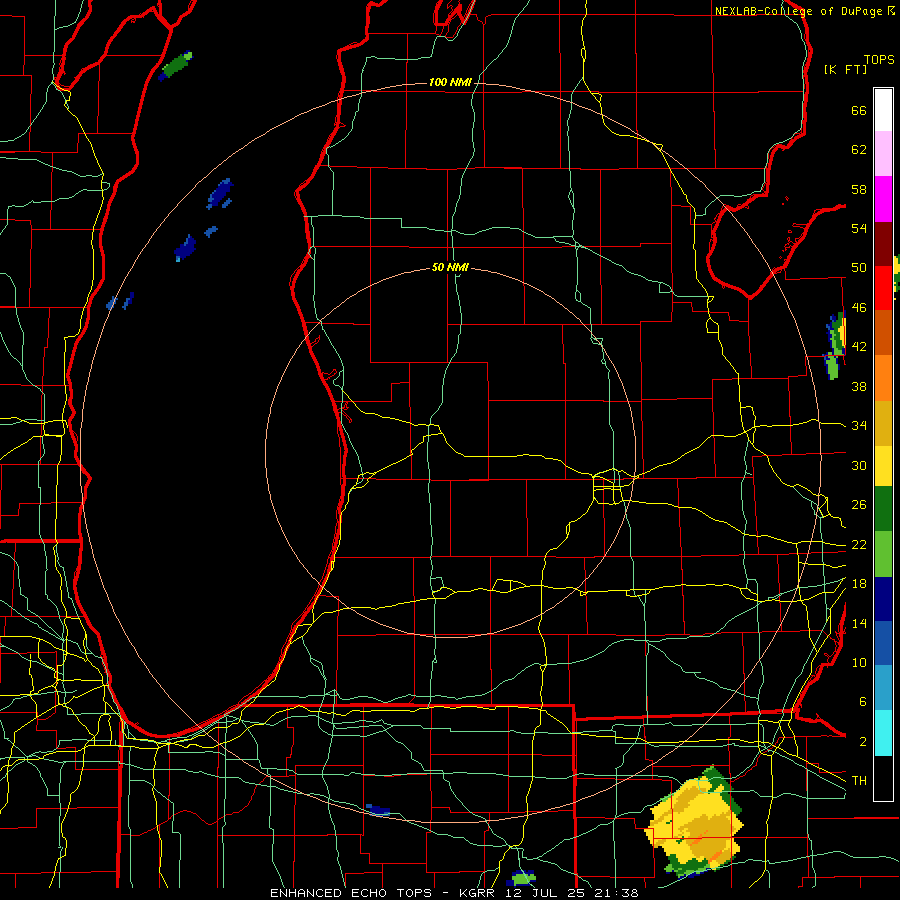This screenshot has width=900, height=900.
Task: Click the magenta legend color swatch
Action: (x=883, y=199)
